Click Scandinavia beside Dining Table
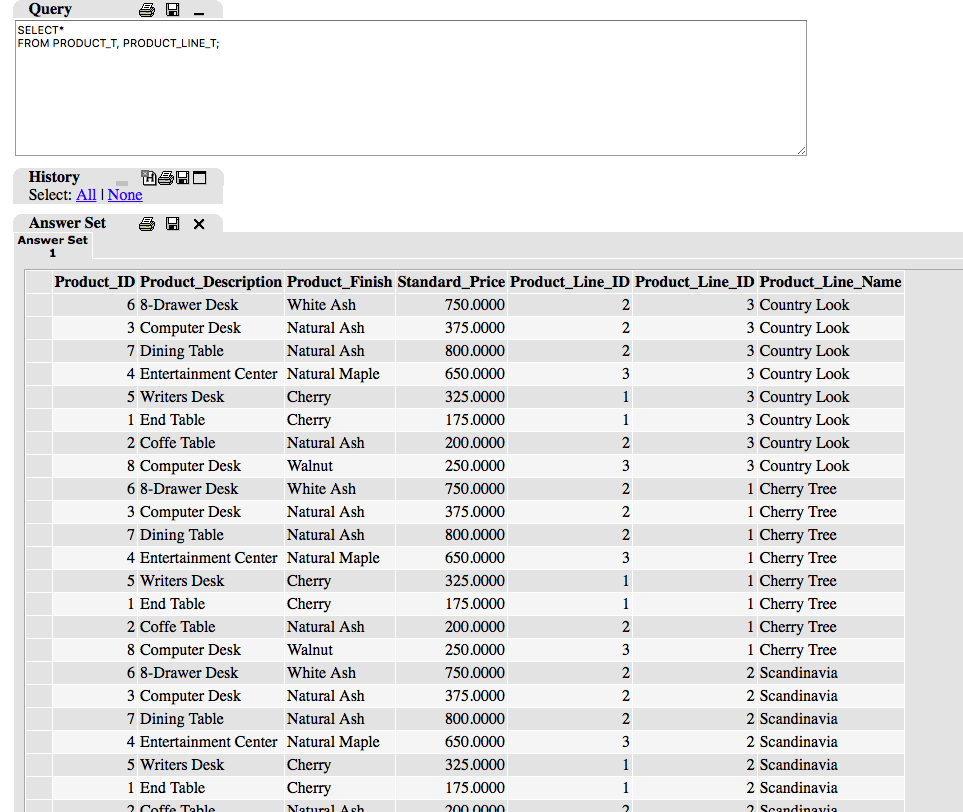The height and width of the screenshot is (812, 963). pyautogui.click(x=798, y=719)
